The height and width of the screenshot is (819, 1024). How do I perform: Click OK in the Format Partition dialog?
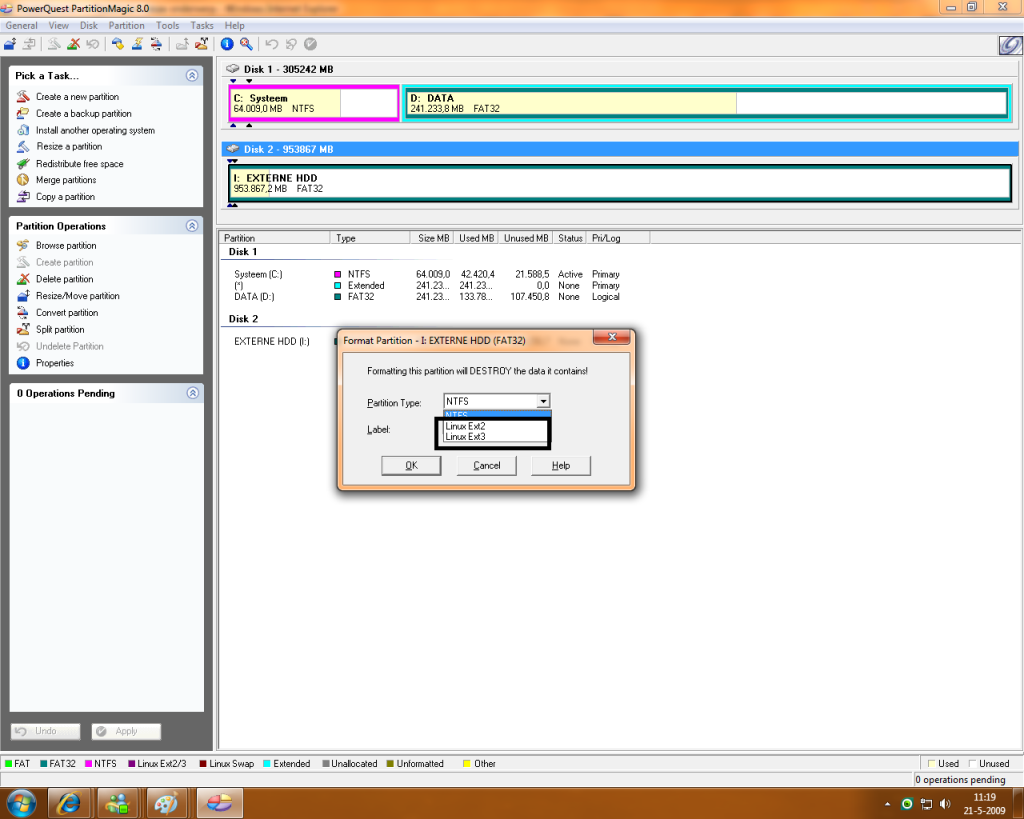point(411,466)
